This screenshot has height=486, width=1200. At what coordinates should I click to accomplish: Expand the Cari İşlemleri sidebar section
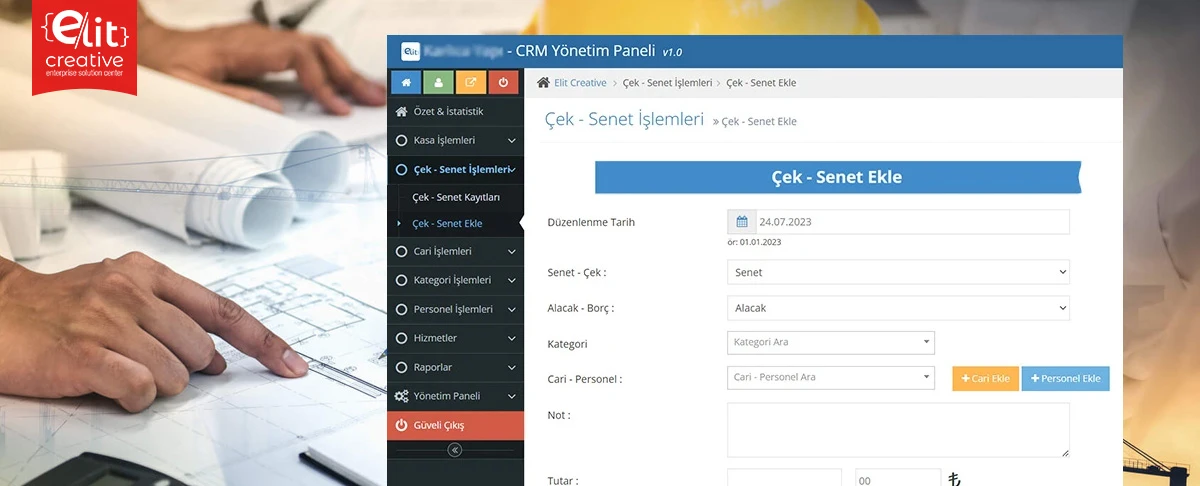[455, 251]
